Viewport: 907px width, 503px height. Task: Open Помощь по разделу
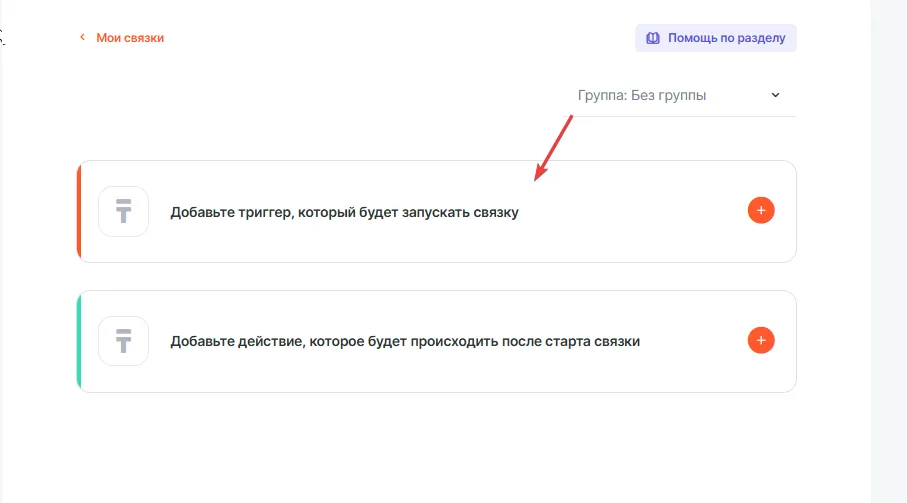725,38
